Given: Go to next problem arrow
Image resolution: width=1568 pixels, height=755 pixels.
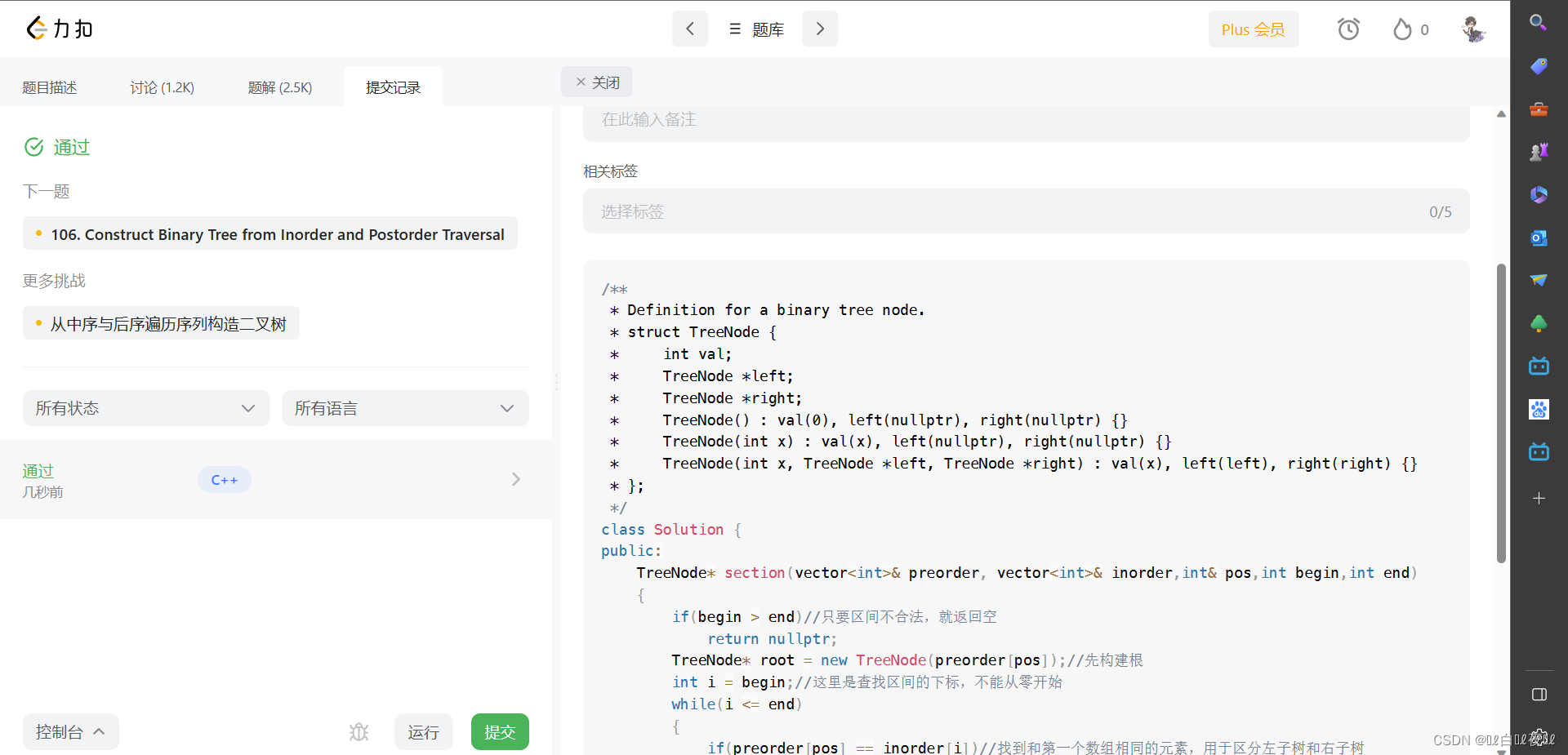Looking at the screenshot, I should (x=820, y=29).
